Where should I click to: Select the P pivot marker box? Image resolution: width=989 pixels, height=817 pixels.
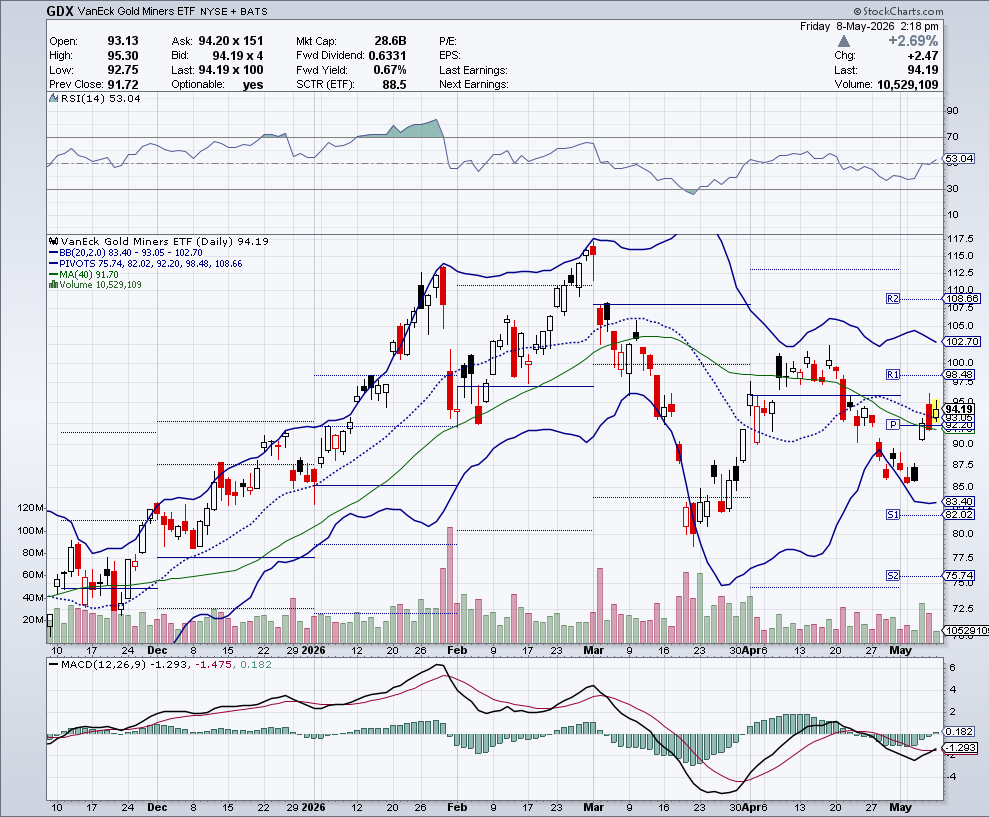(x=892, y=425)
